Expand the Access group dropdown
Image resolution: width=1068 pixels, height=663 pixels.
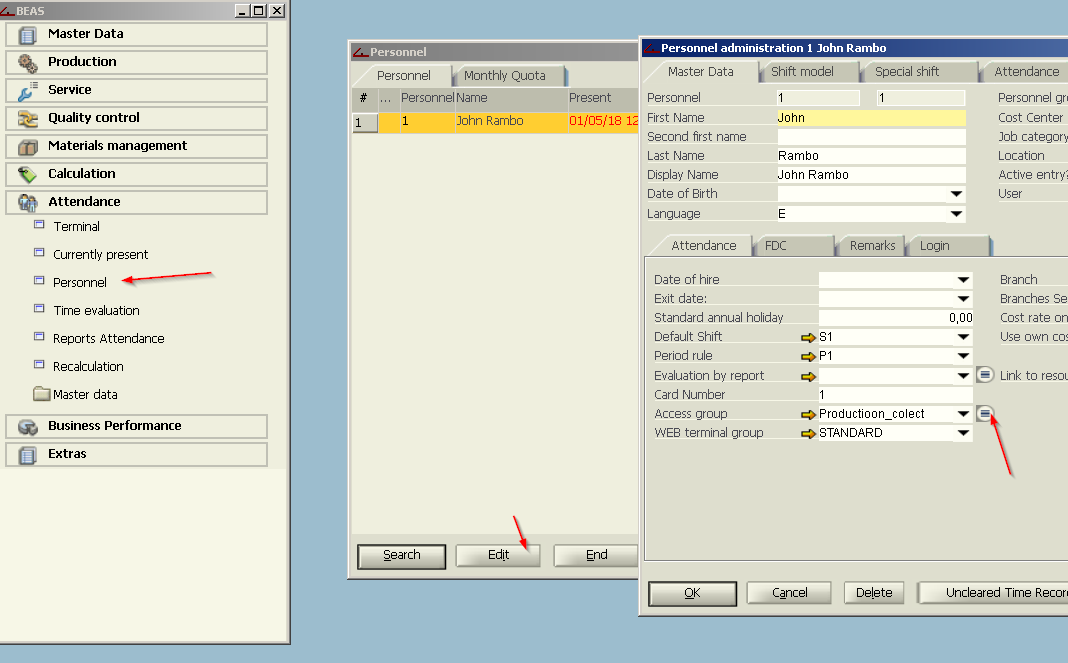click(x=963, y=414)
